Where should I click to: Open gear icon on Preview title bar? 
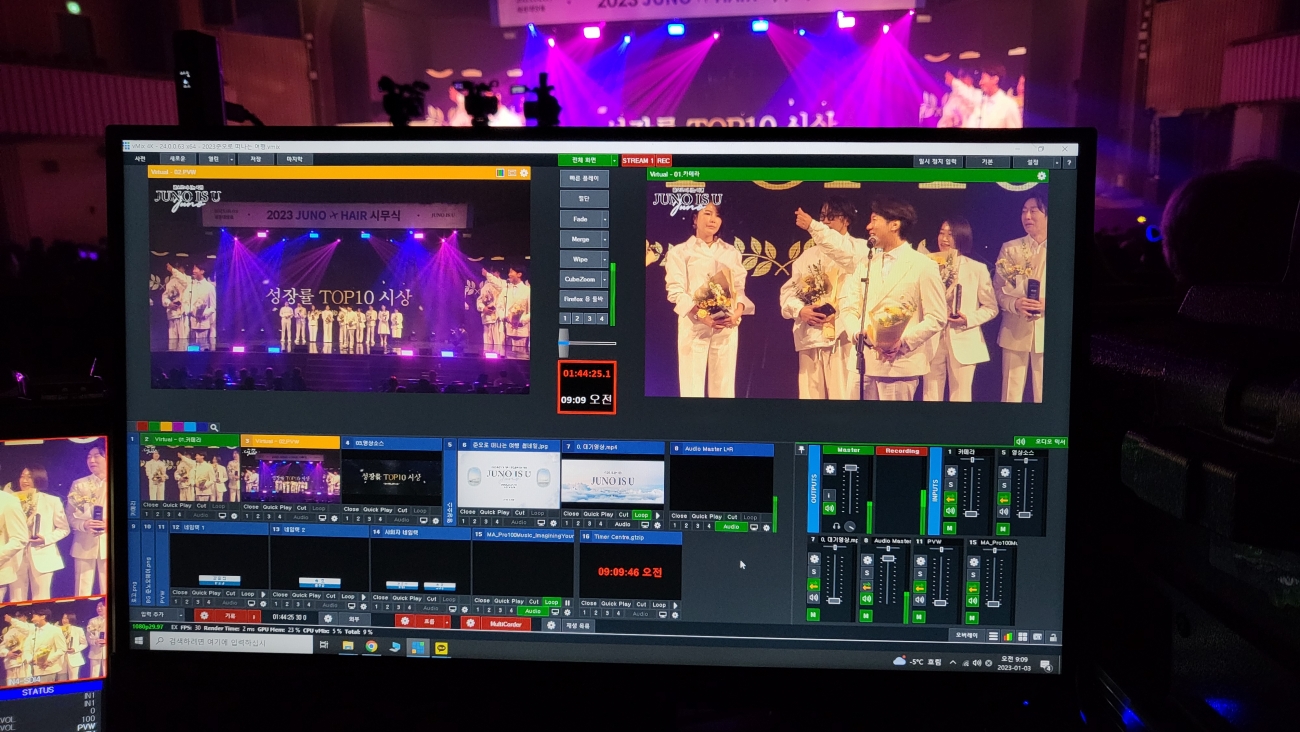click(524, 173)
